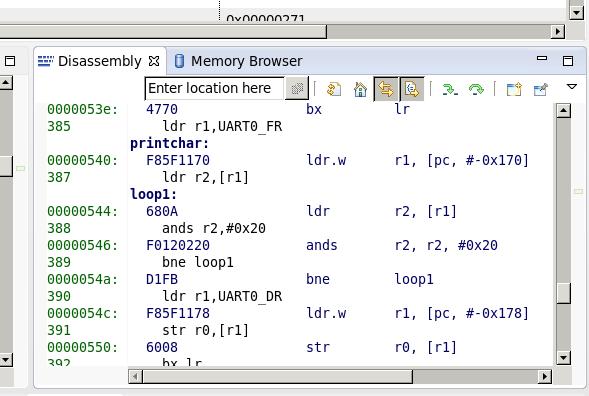
Task: Toggle the Show Source button
Action: 412,89
